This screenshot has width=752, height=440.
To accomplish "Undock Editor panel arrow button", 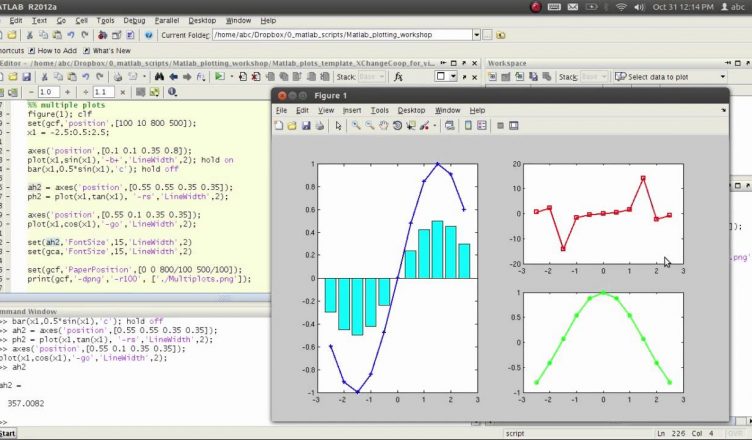I will pyautogui.click(x=464, y=63).
